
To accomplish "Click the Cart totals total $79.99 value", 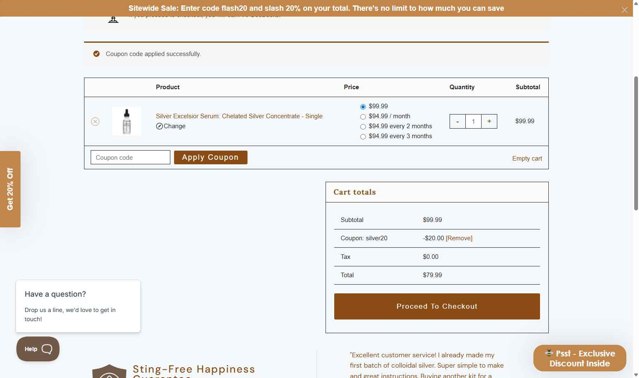I will coord(432,275).
